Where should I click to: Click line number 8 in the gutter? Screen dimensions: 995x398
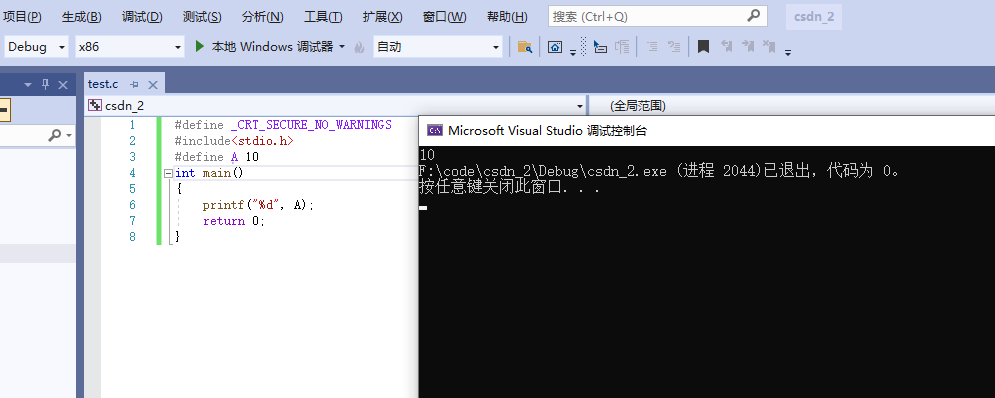point(132,237)
